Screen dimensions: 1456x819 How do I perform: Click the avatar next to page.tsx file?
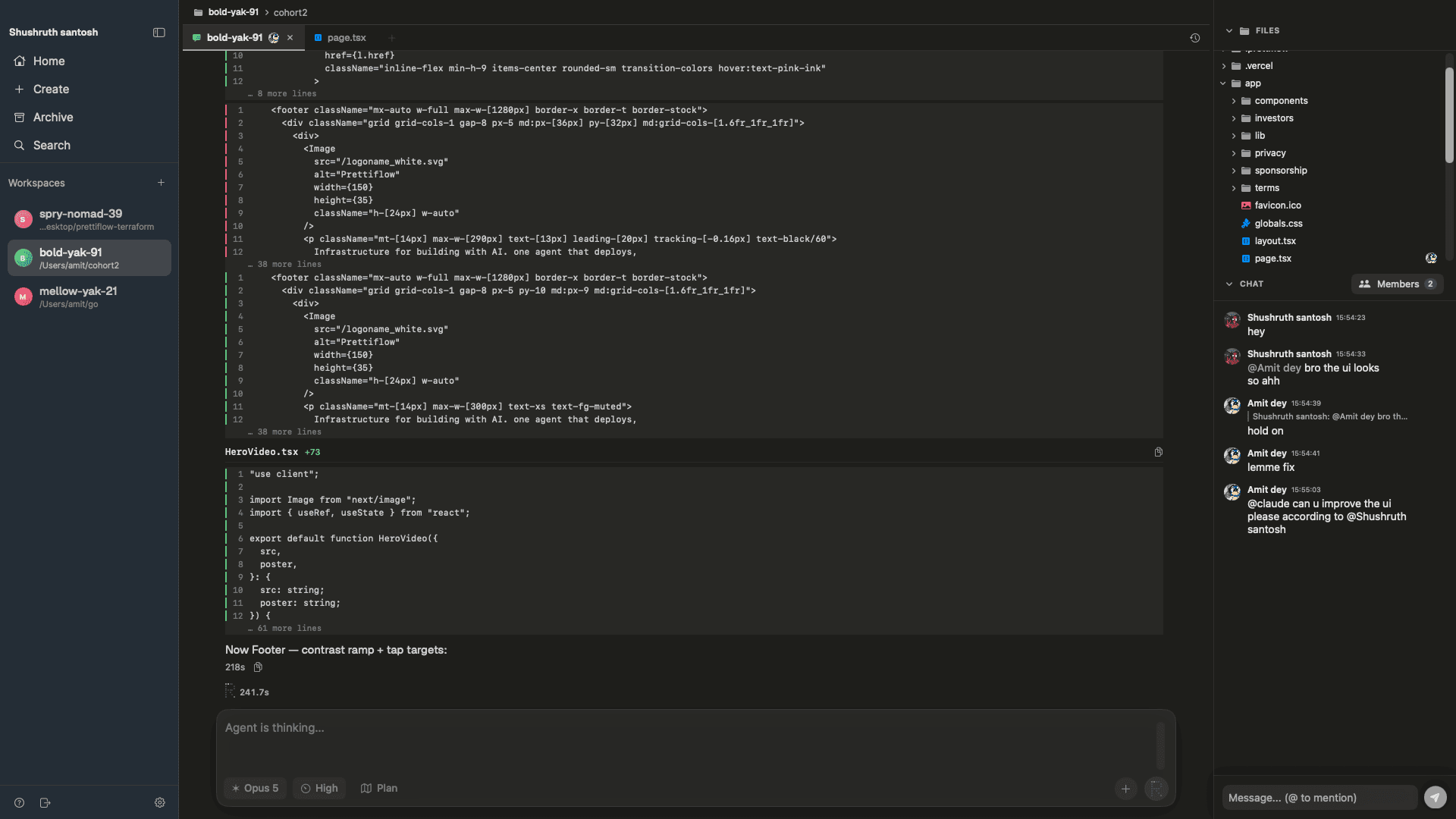[x=1431, y=259]
